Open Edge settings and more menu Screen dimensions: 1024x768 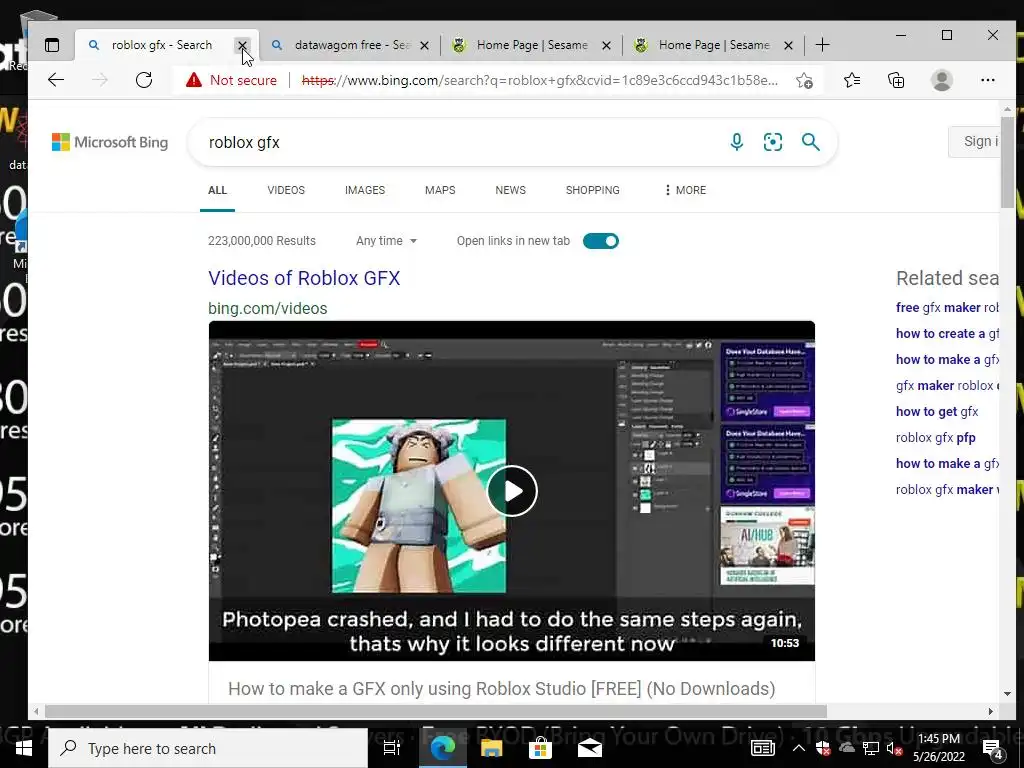pyautogui.click(x=987, y=80)
